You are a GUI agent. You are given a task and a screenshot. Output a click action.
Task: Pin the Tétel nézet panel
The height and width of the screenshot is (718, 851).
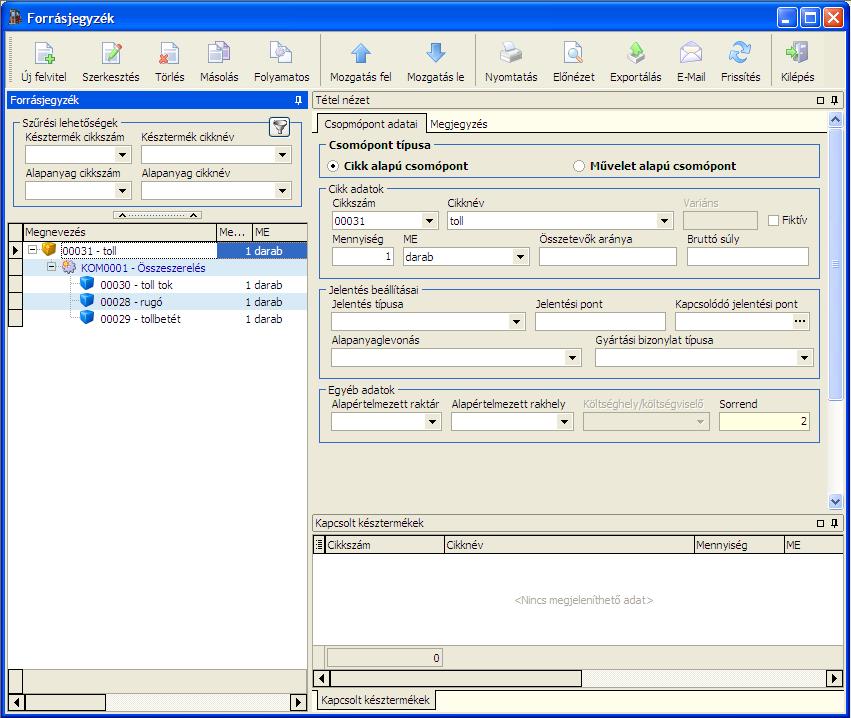click(834, 100)
